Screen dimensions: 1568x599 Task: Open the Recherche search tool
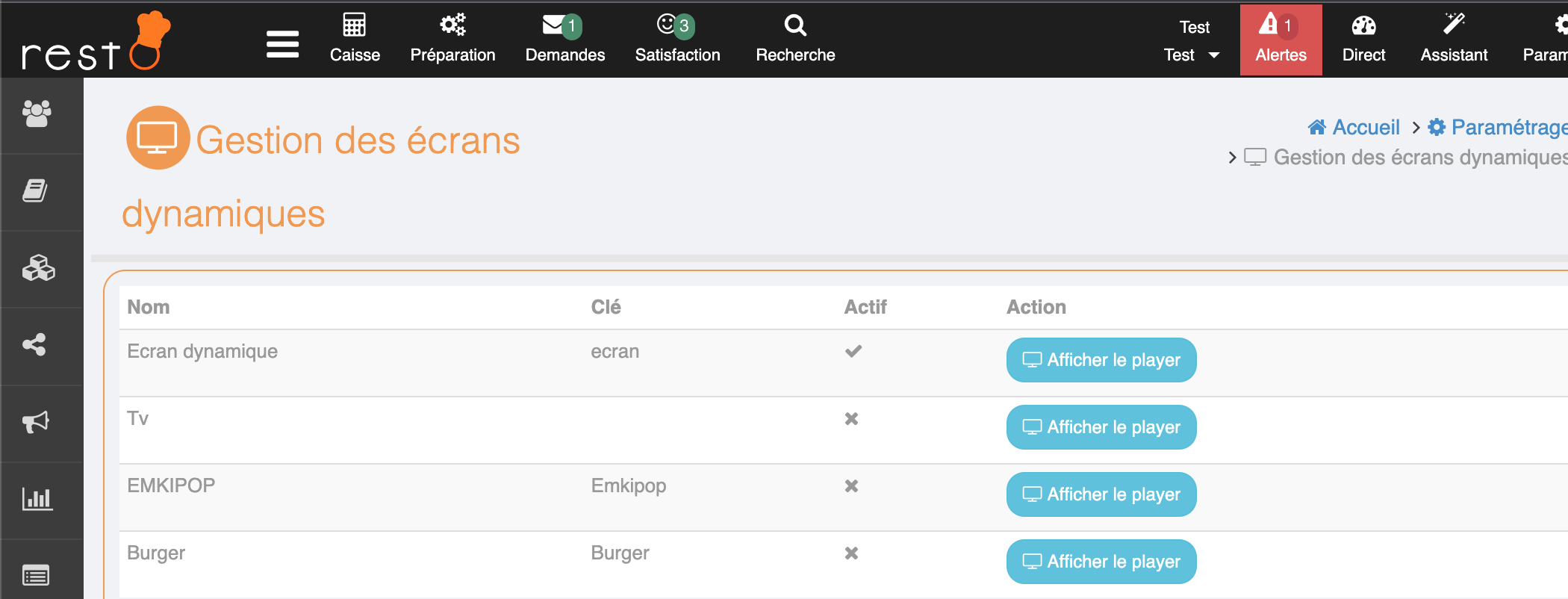click(795, 39)
